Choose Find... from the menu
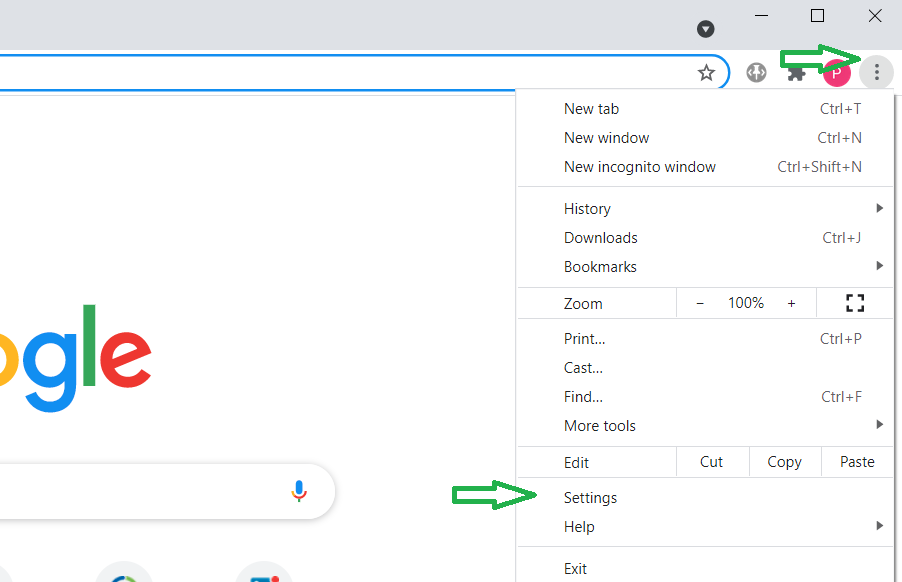902x582 pixels. pos(705,396)
